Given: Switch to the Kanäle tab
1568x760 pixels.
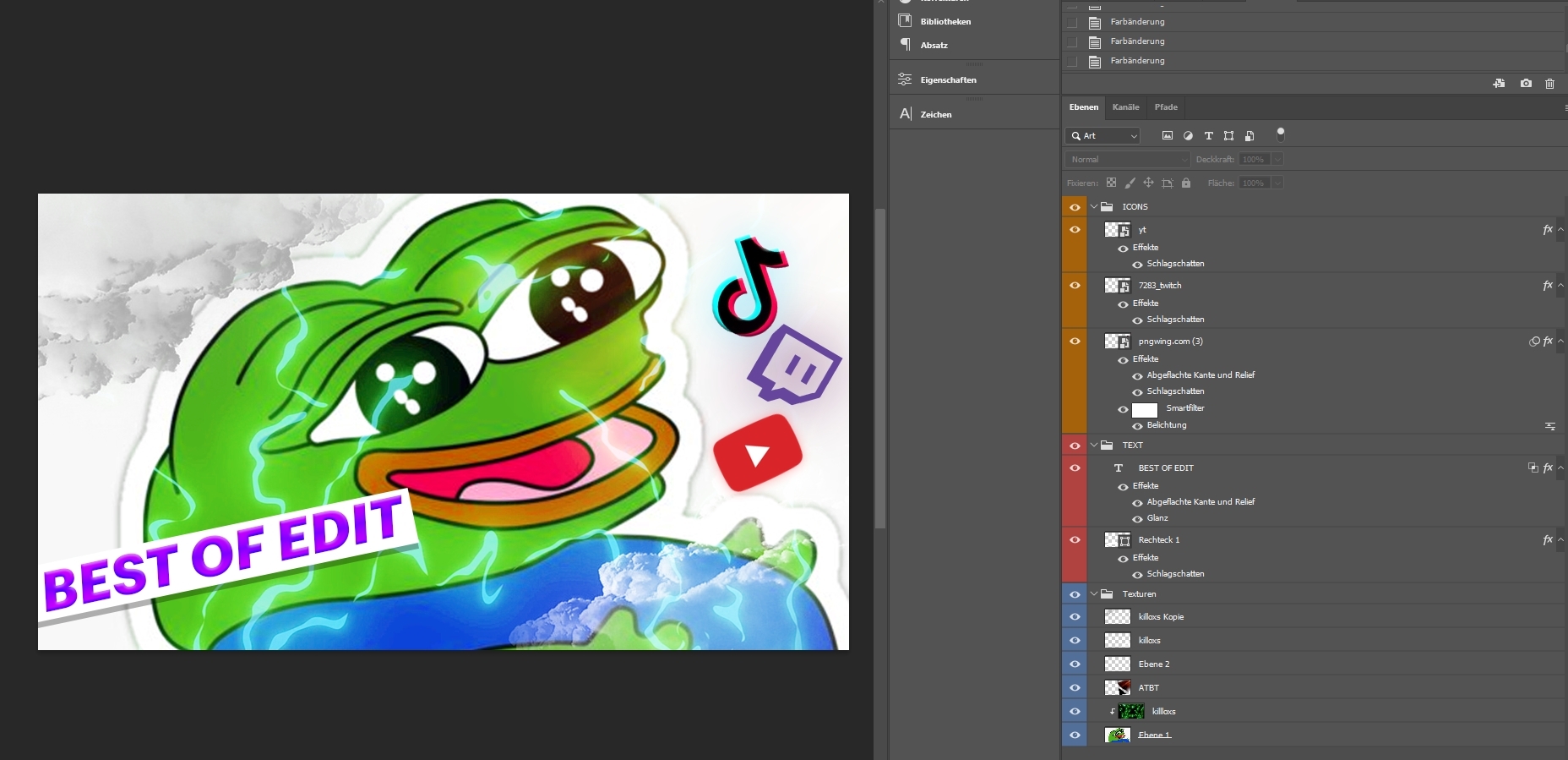Looking at the screenshot, I should tap(1126, 107).
